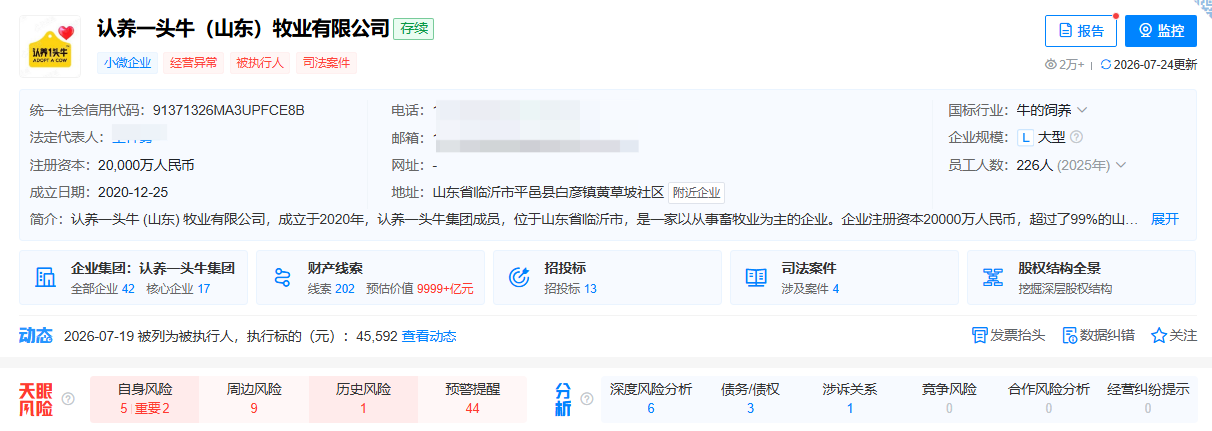Open 涉及案件 4 link

(x=810, y=288)
